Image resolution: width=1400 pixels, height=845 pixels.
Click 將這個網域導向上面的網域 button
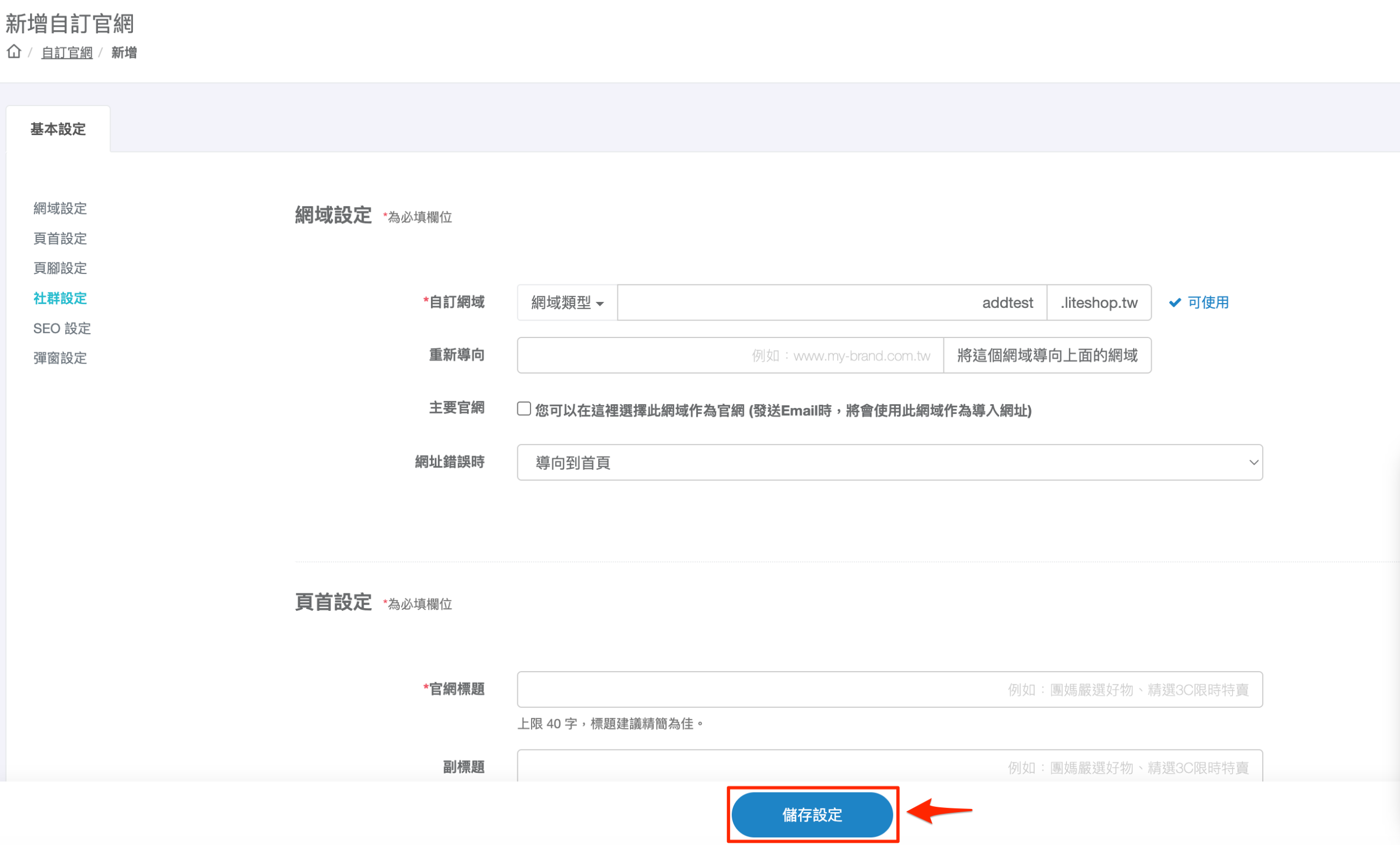(1047, 356)
